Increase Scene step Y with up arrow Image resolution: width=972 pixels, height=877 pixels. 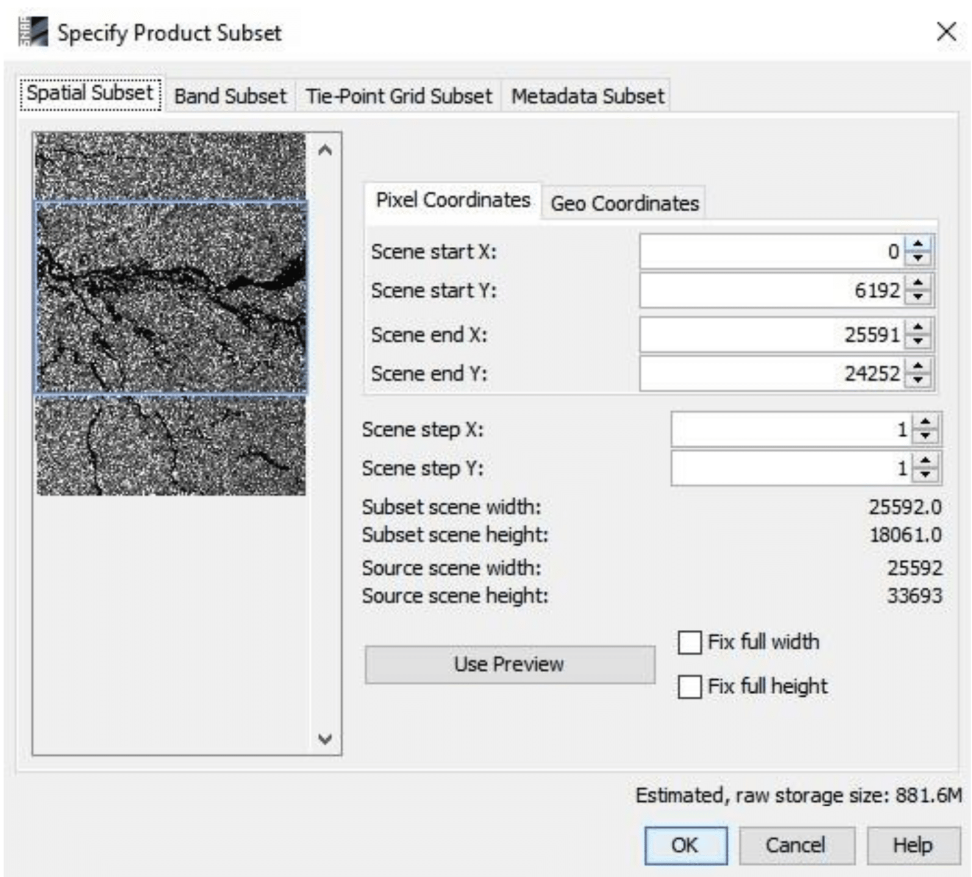926,461
